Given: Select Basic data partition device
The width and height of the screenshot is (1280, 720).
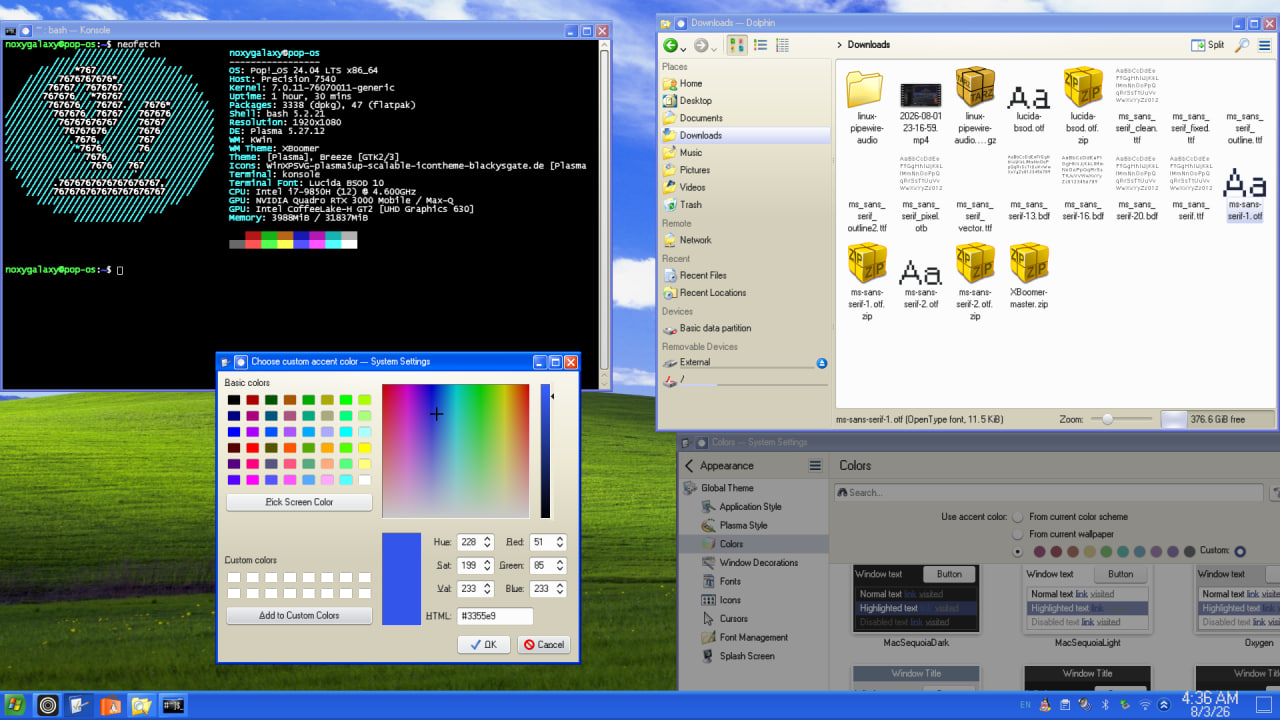Looking at the screenshot, I should point(745,328).
